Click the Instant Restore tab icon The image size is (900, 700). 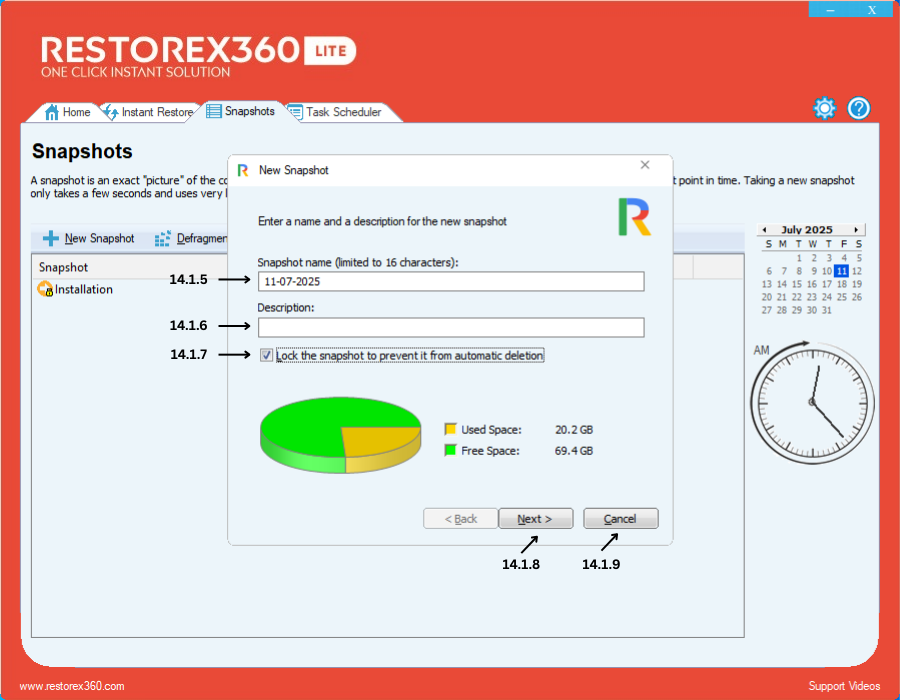tap(110, 112)
